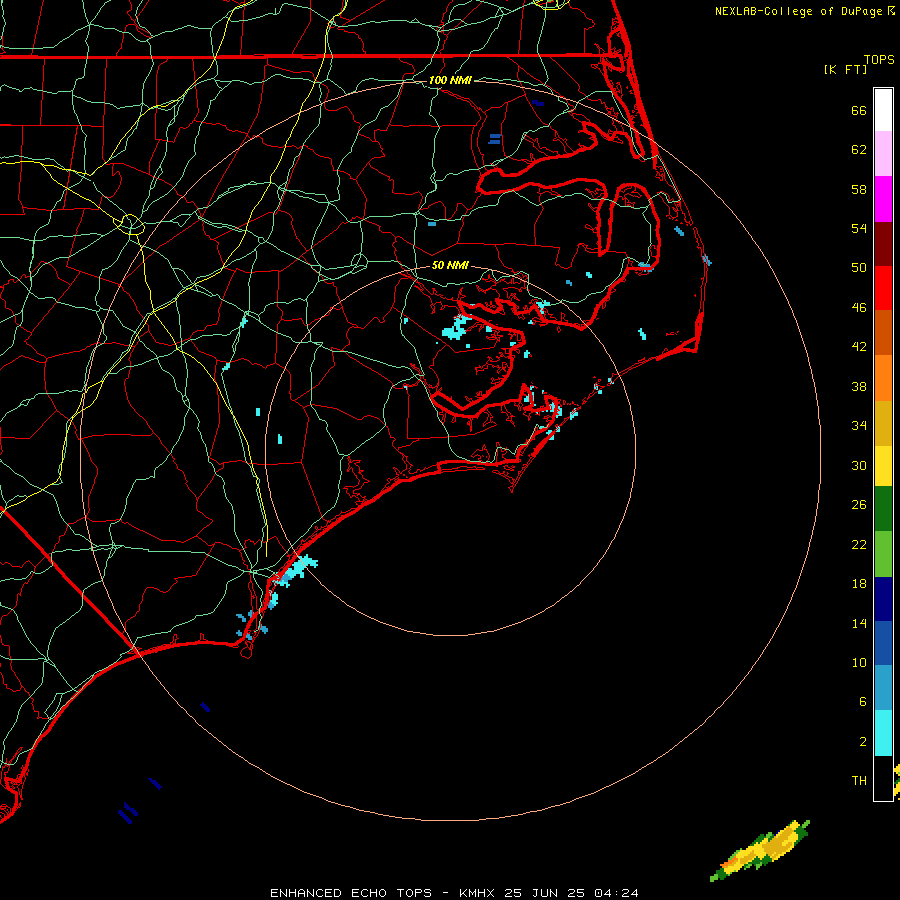Screen dimensions: 900x900
Task: Click the bright red 50 kft swatch
Action: tap(883, 288)
